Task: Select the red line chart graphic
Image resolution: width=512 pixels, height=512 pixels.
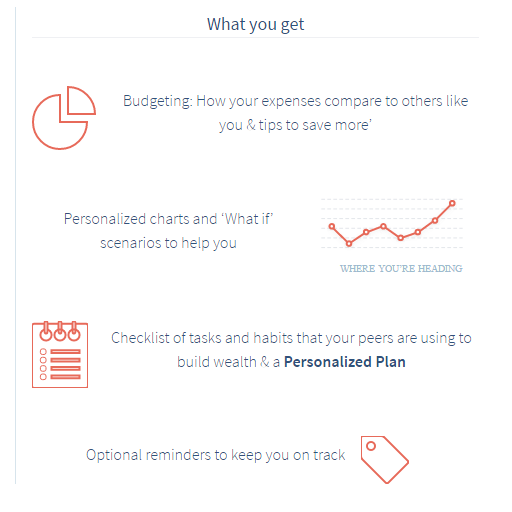Action: point(392,223)
